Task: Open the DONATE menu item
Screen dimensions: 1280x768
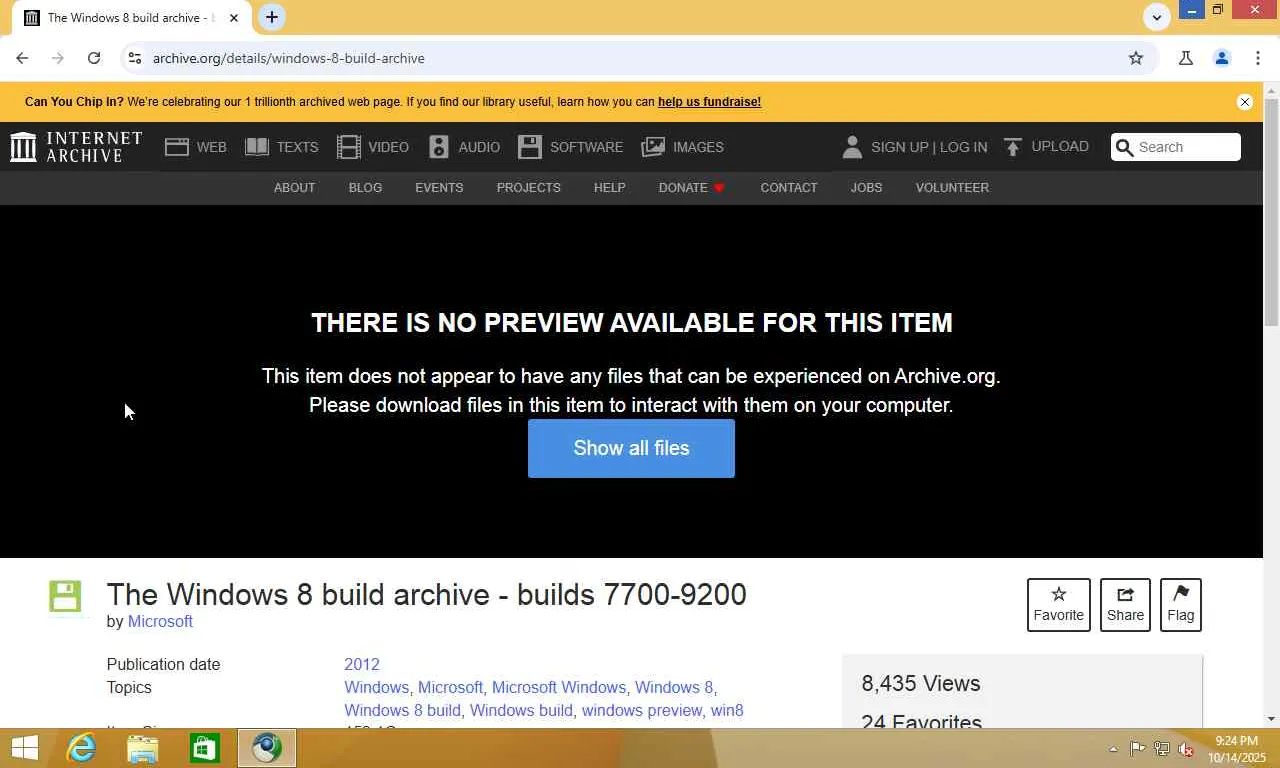Action: 691,188
